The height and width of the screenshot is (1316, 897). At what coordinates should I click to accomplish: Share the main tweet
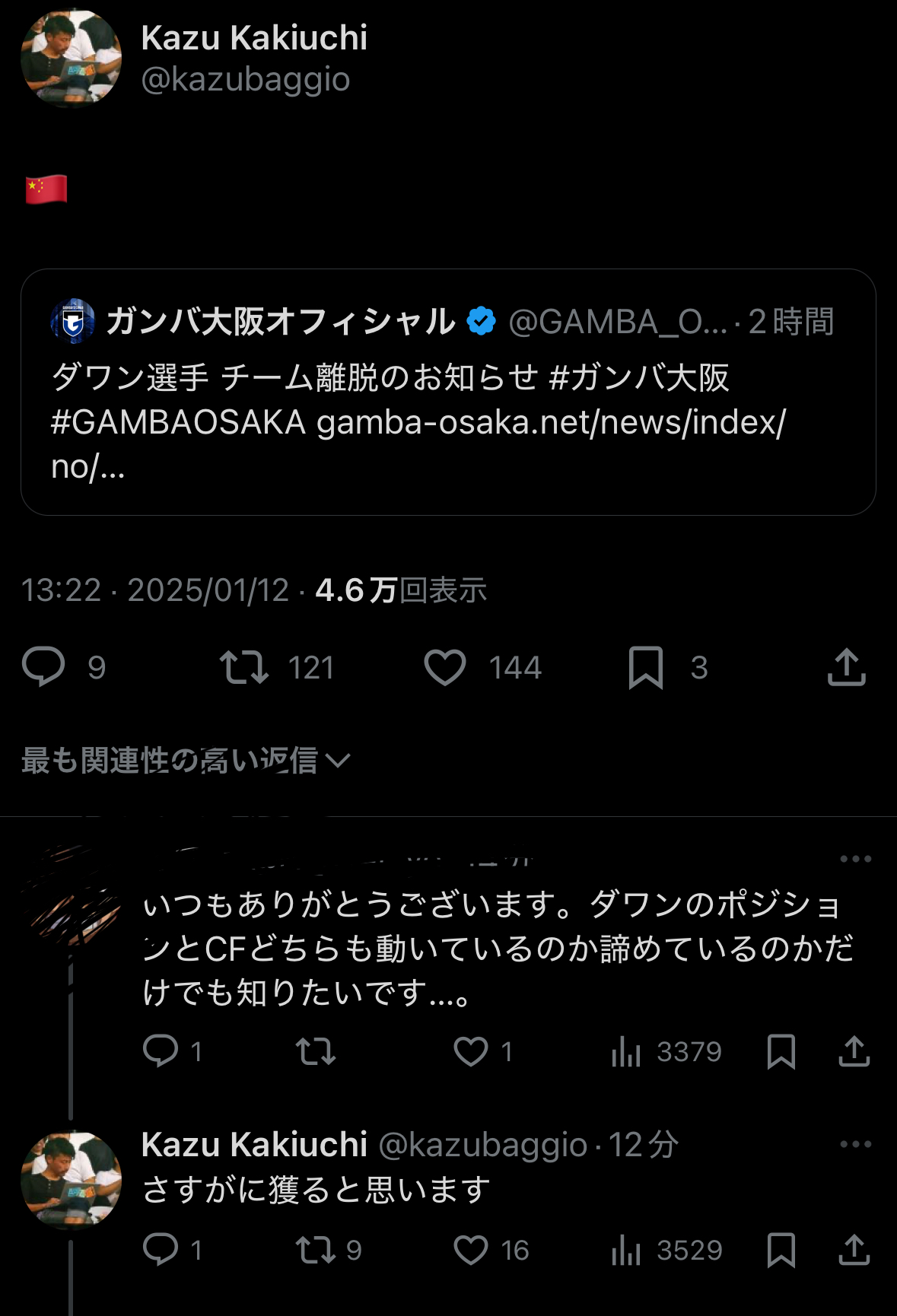click(x=846, y=667)
